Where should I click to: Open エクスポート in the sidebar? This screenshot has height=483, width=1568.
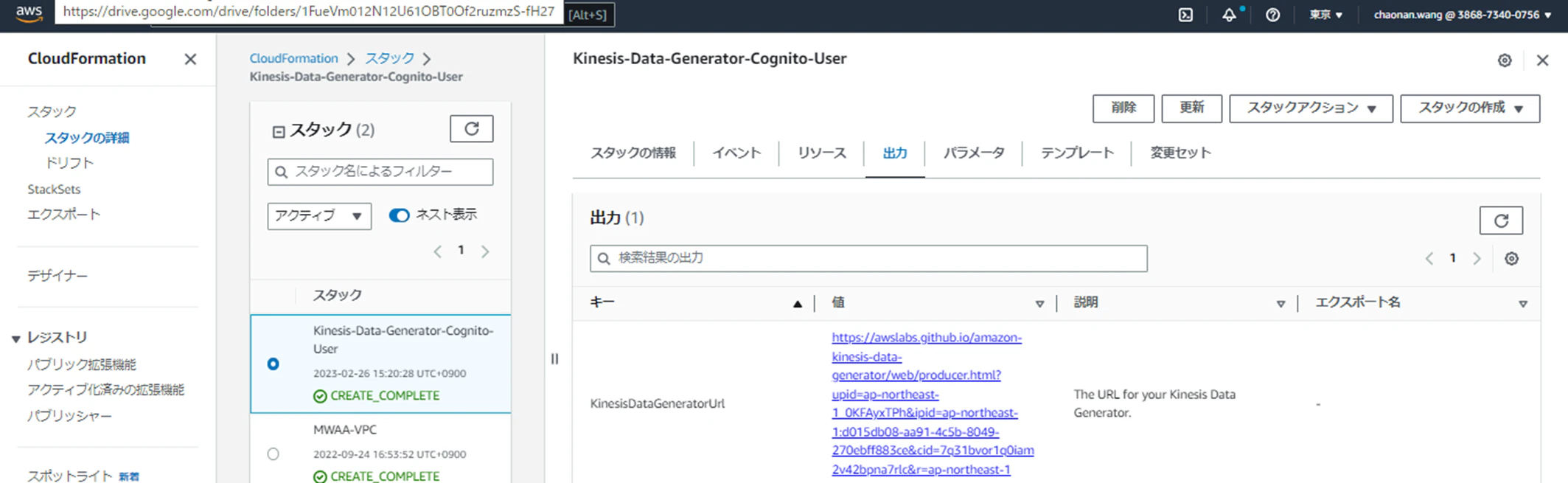(63, 214)
